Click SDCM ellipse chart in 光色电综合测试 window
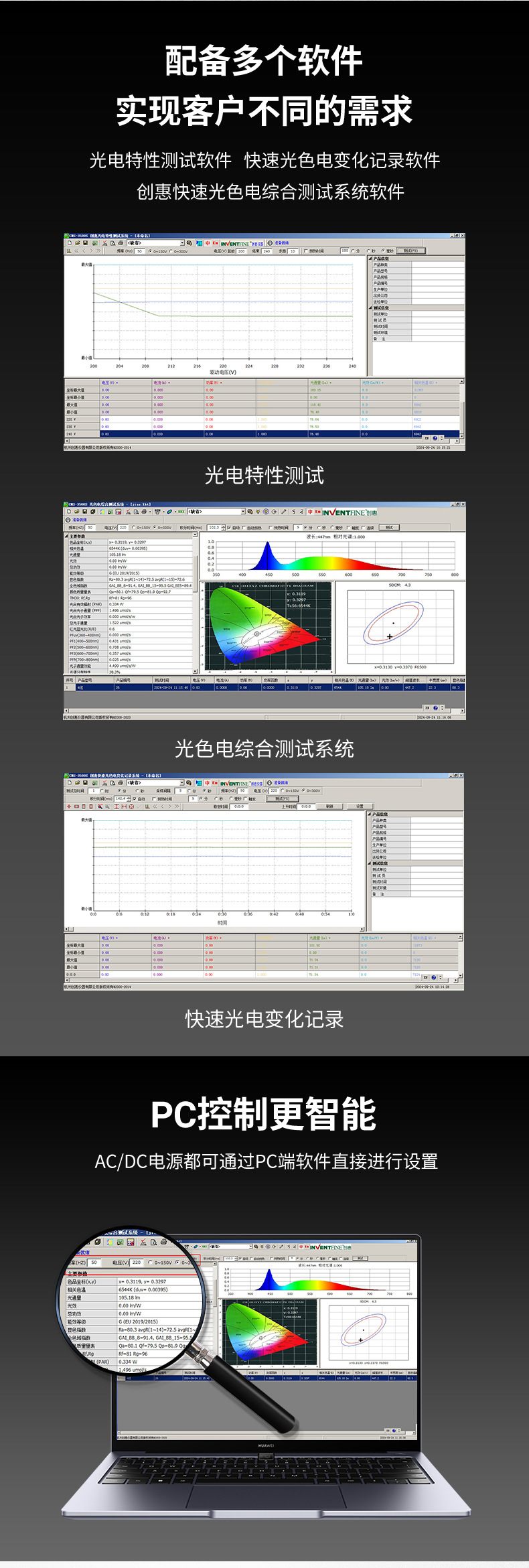529x1568 pixels. pos(400,626)
